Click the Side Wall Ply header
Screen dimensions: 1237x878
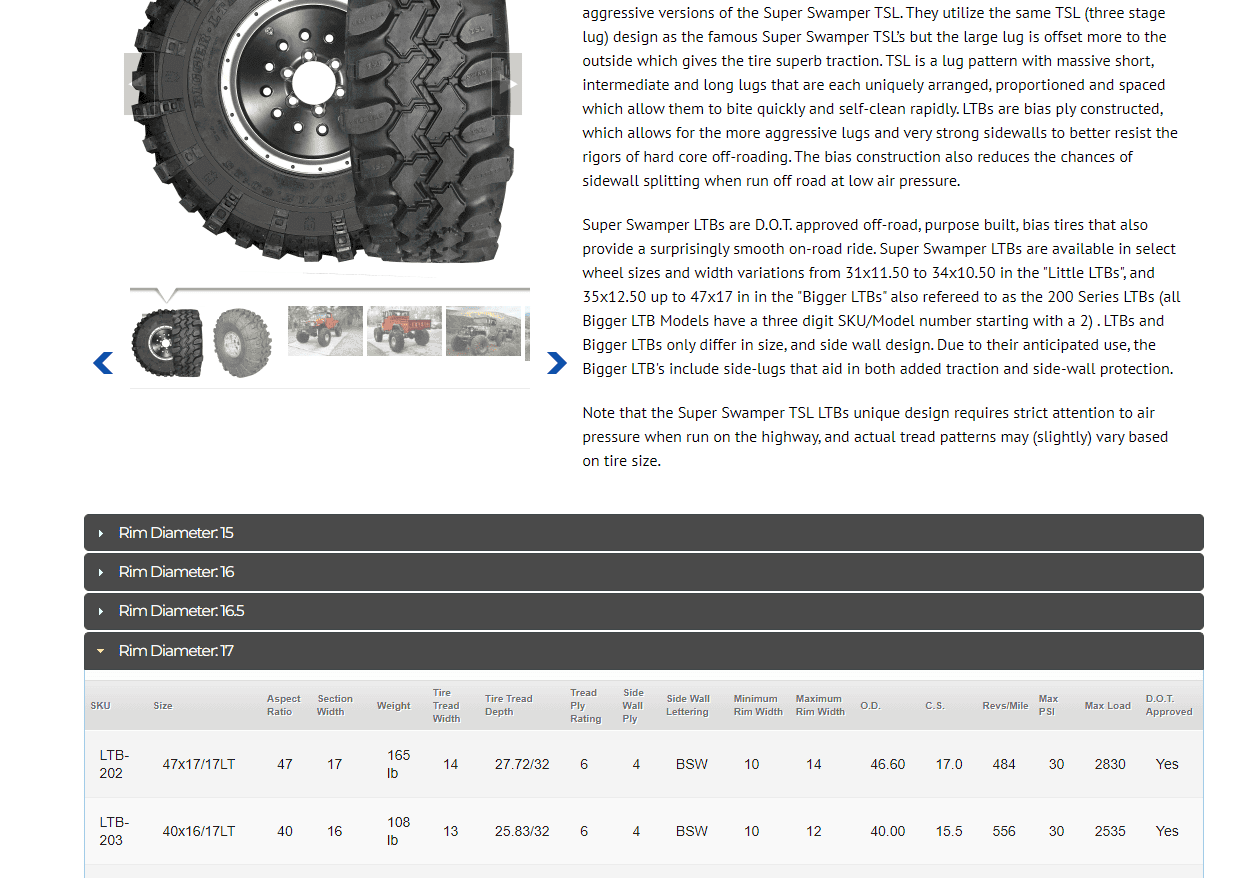tap(633, 705)
